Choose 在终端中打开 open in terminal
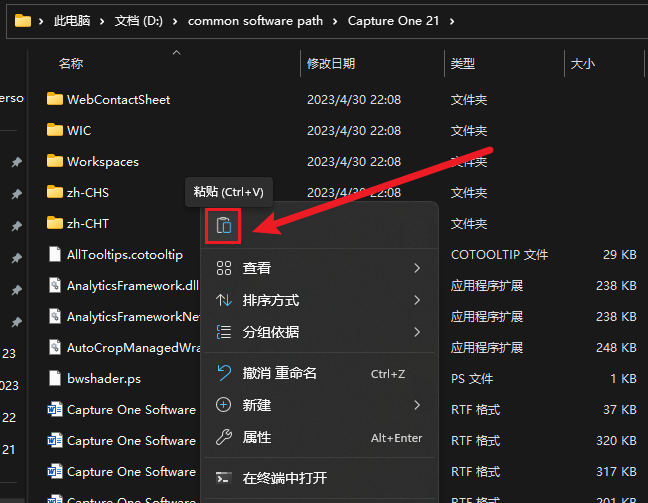648x503 pixels. [319, 478]
